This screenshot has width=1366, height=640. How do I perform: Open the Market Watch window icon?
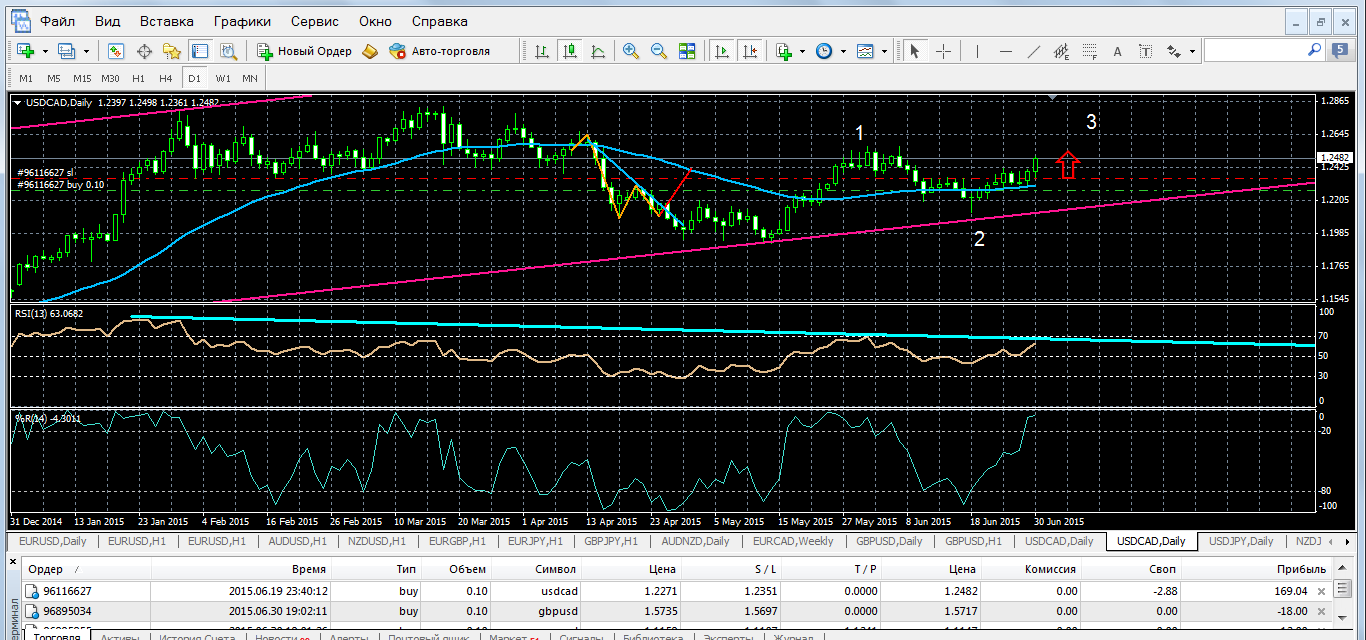pos(116,51)
